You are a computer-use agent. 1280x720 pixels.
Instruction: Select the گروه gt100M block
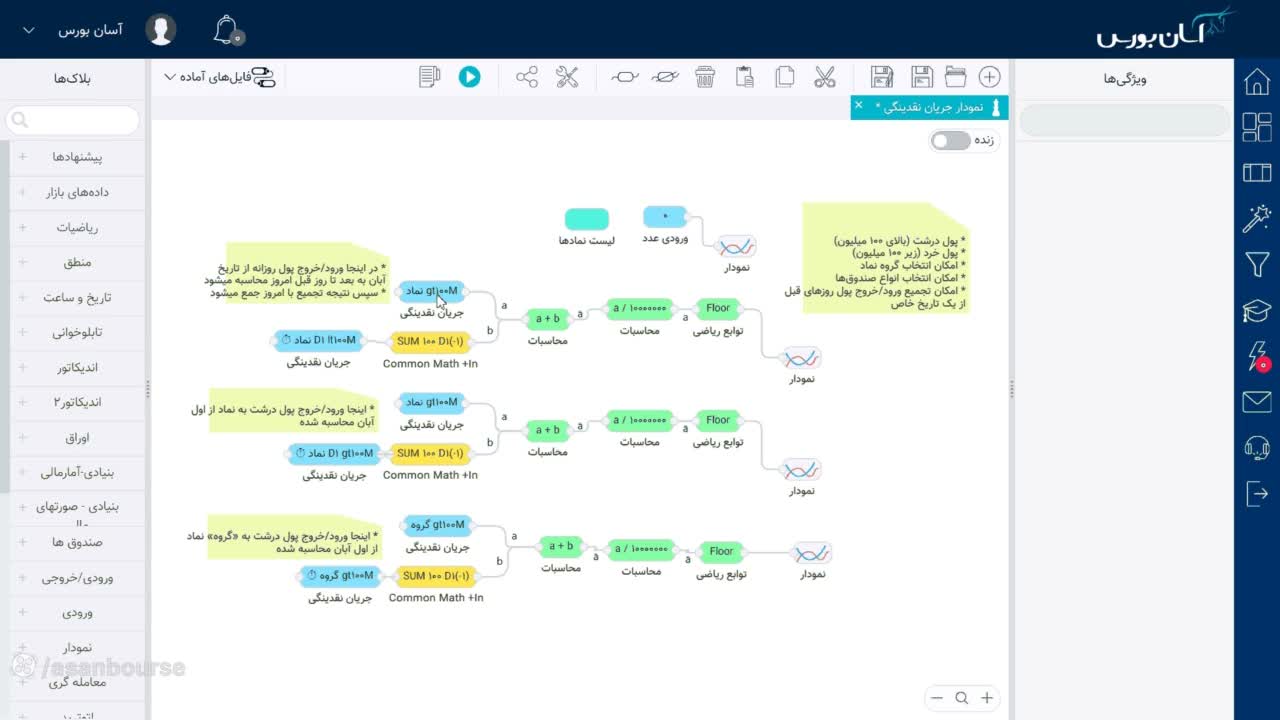click(437, 525)
